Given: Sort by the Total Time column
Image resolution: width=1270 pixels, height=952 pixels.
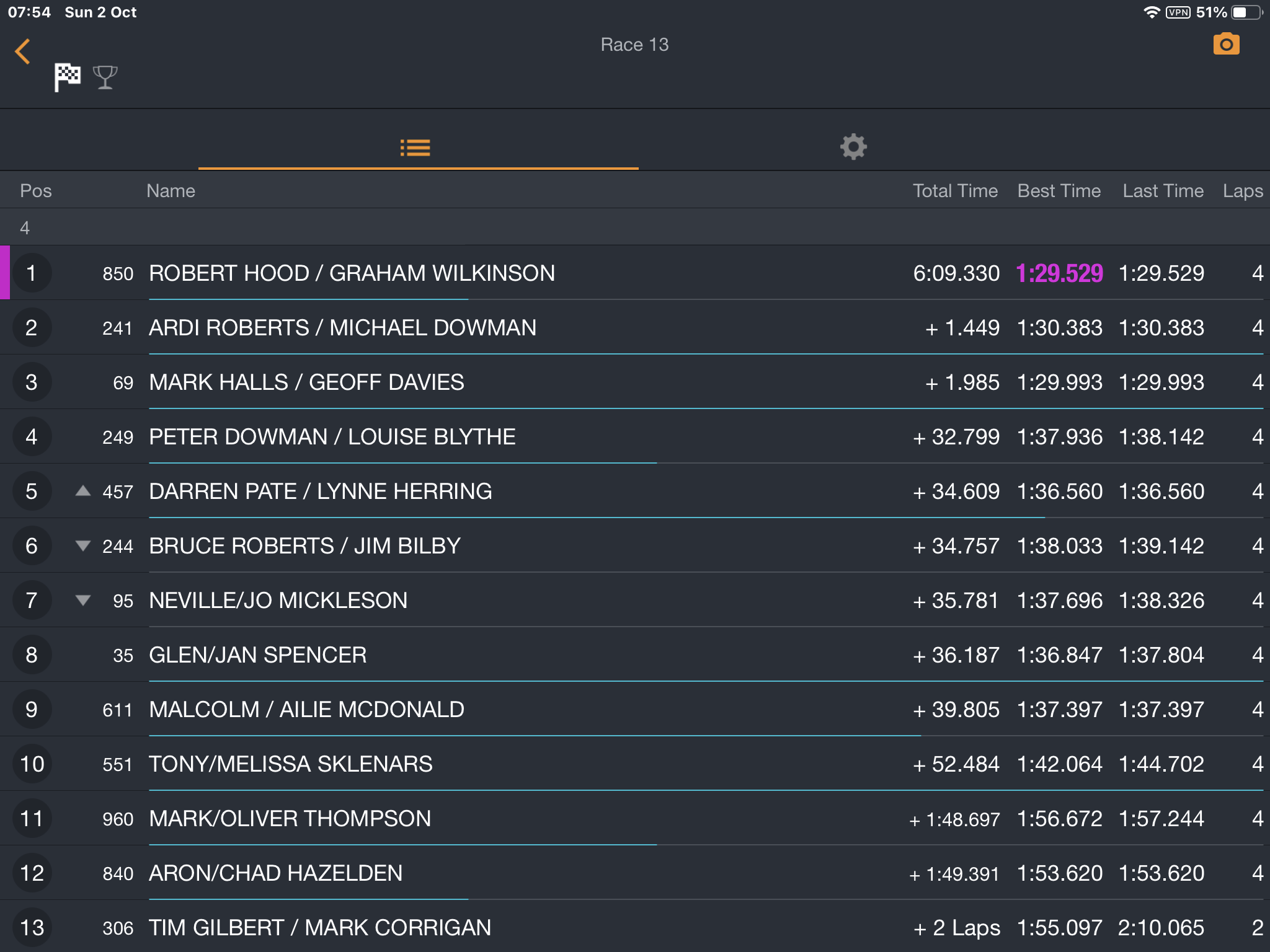Looking at the screenshot, I should tap(955, 191).
